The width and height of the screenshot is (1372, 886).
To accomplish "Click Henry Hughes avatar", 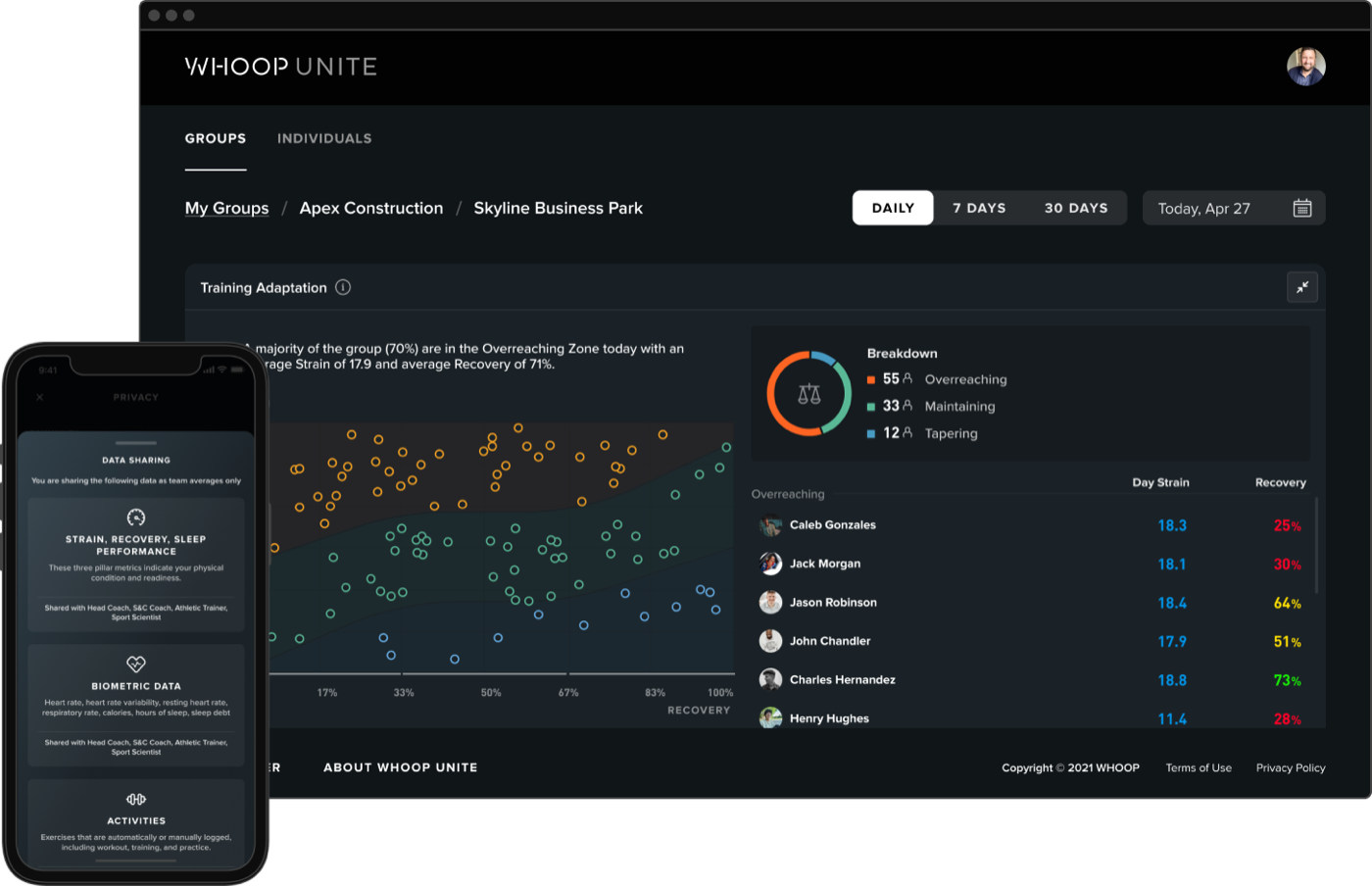I will click(770, 717).
